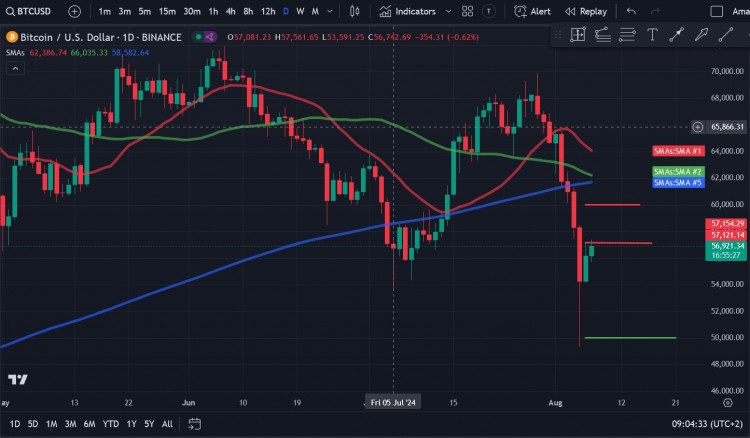Choose the weekly W interval
The image size is (750, 438).
pyautogui.click(x=300, y=11)
